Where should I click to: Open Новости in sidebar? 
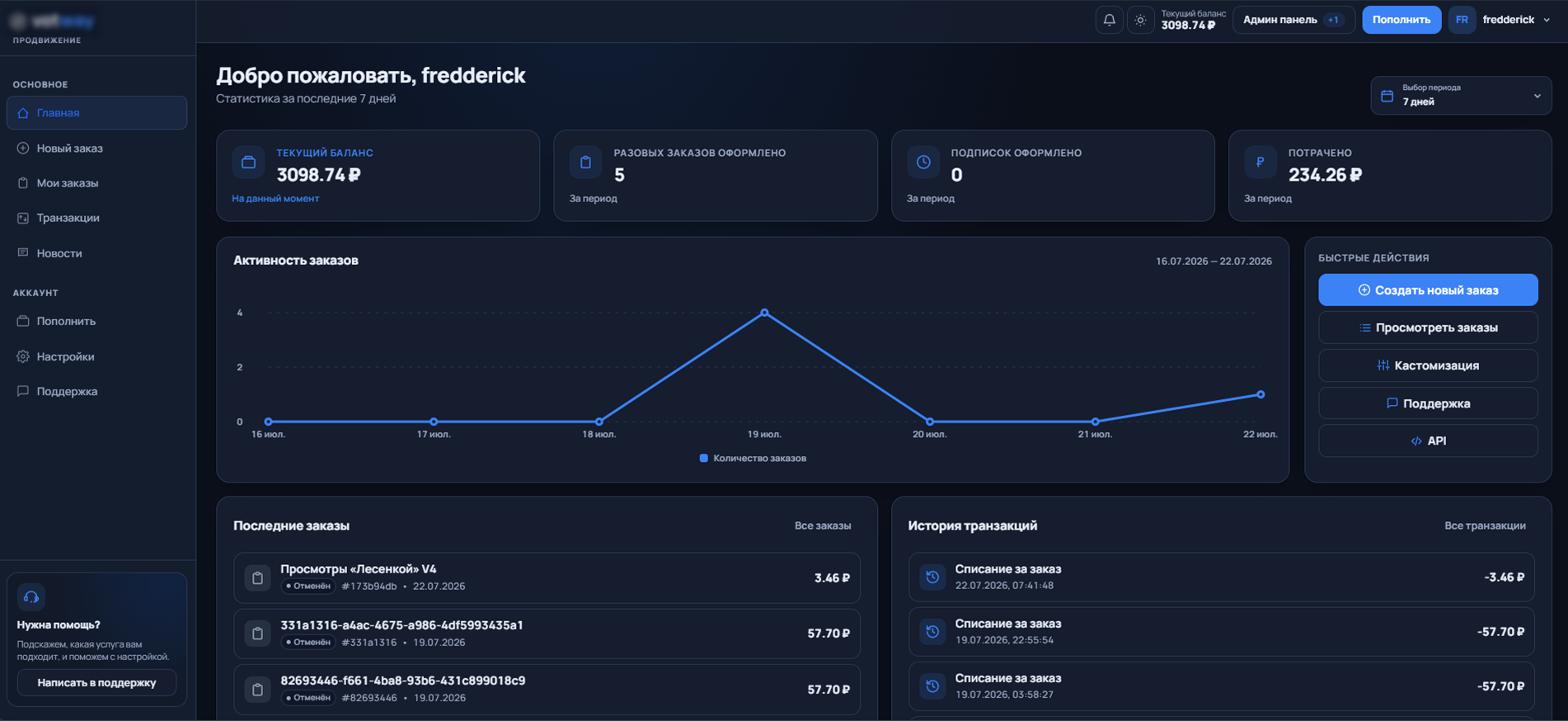(x=96, y=253)
